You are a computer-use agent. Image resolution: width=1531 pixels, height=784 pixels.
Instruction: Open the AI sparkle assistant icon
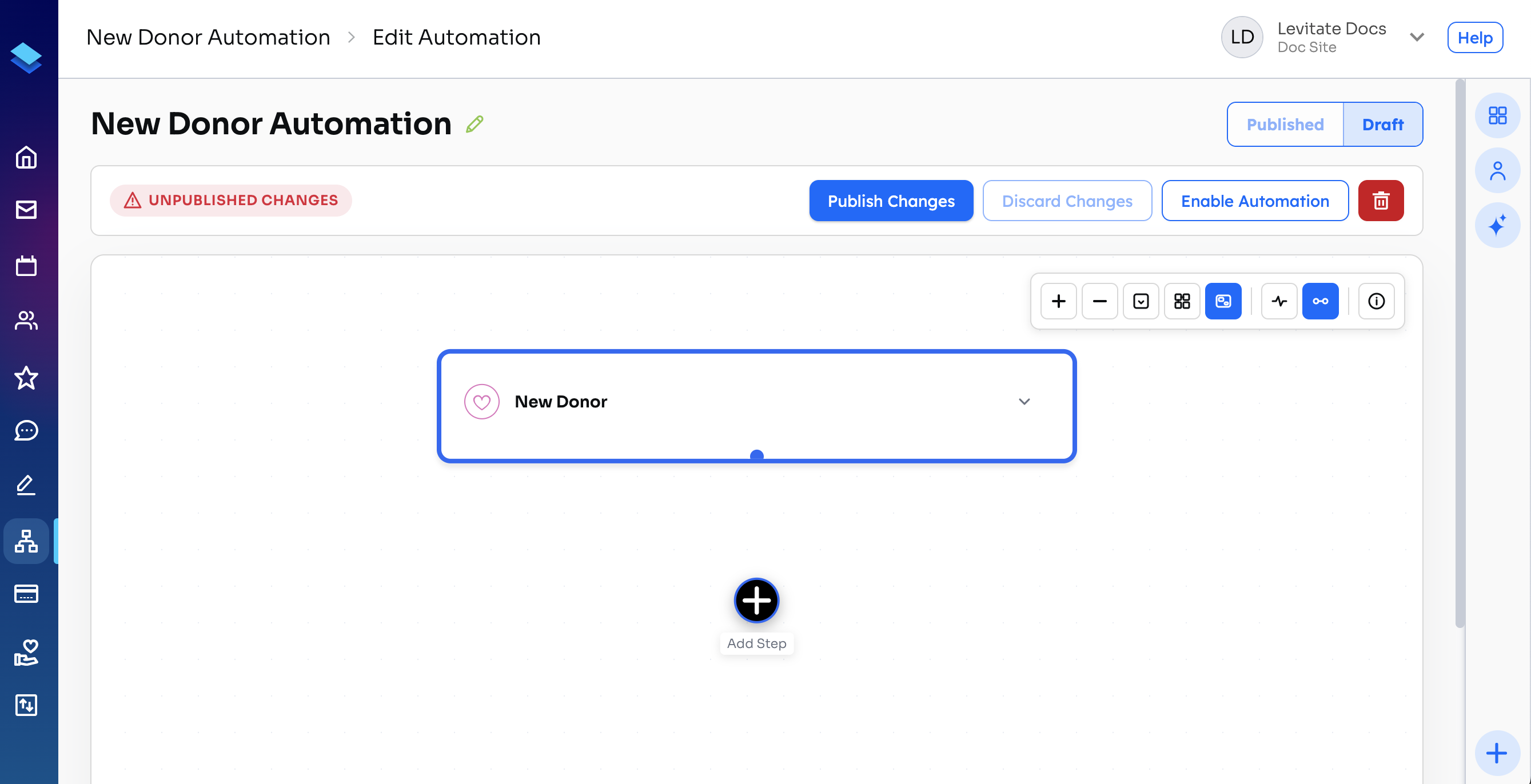(x=1497, y=226)
